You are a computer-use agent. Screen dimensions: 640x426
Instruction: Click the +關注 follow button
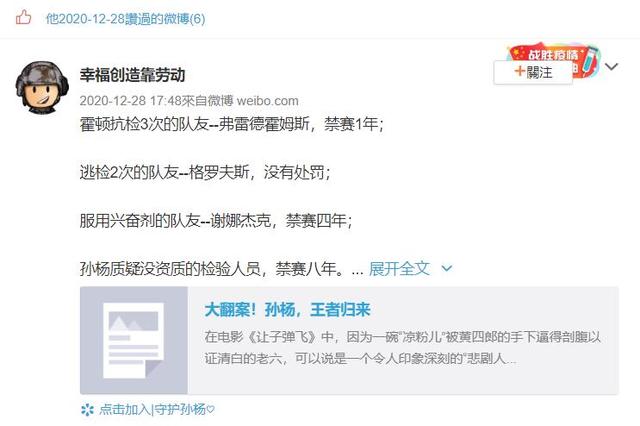pyautogui.click(x=533, y=73)
